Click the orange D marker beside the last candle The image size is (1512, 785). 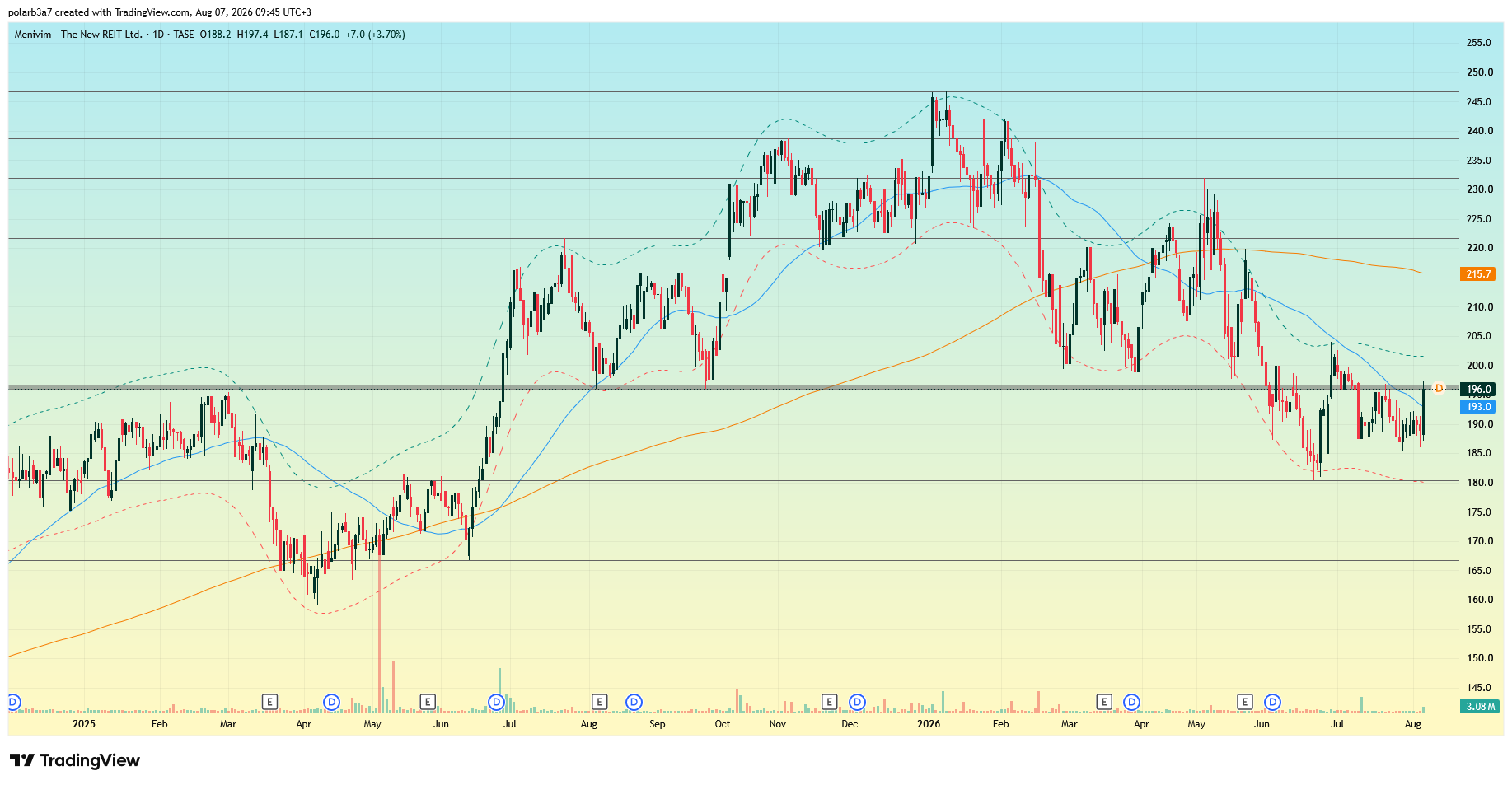click(x=1439, y=388)
